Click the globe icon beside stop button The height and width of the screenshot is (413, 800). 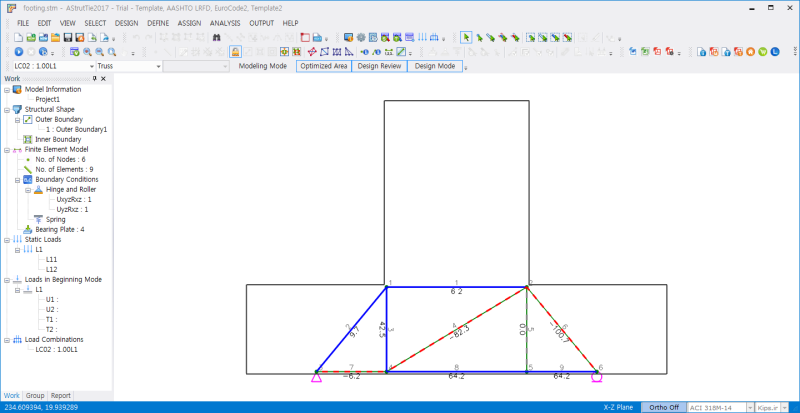click(x=43, y=52)
